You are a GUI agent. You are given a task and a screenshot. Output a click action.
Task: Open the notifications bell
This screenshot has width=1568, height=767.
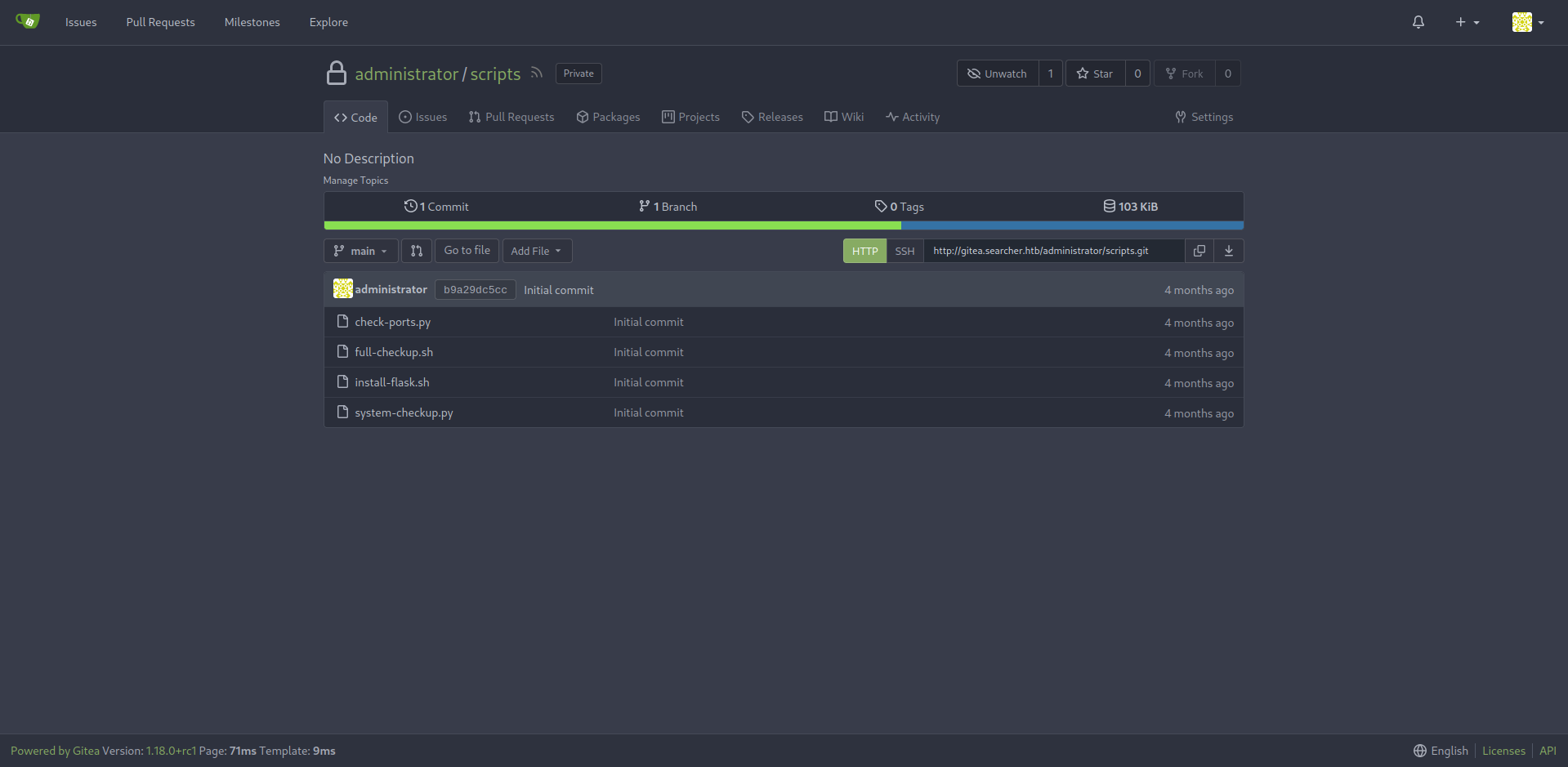[1418, 22]
